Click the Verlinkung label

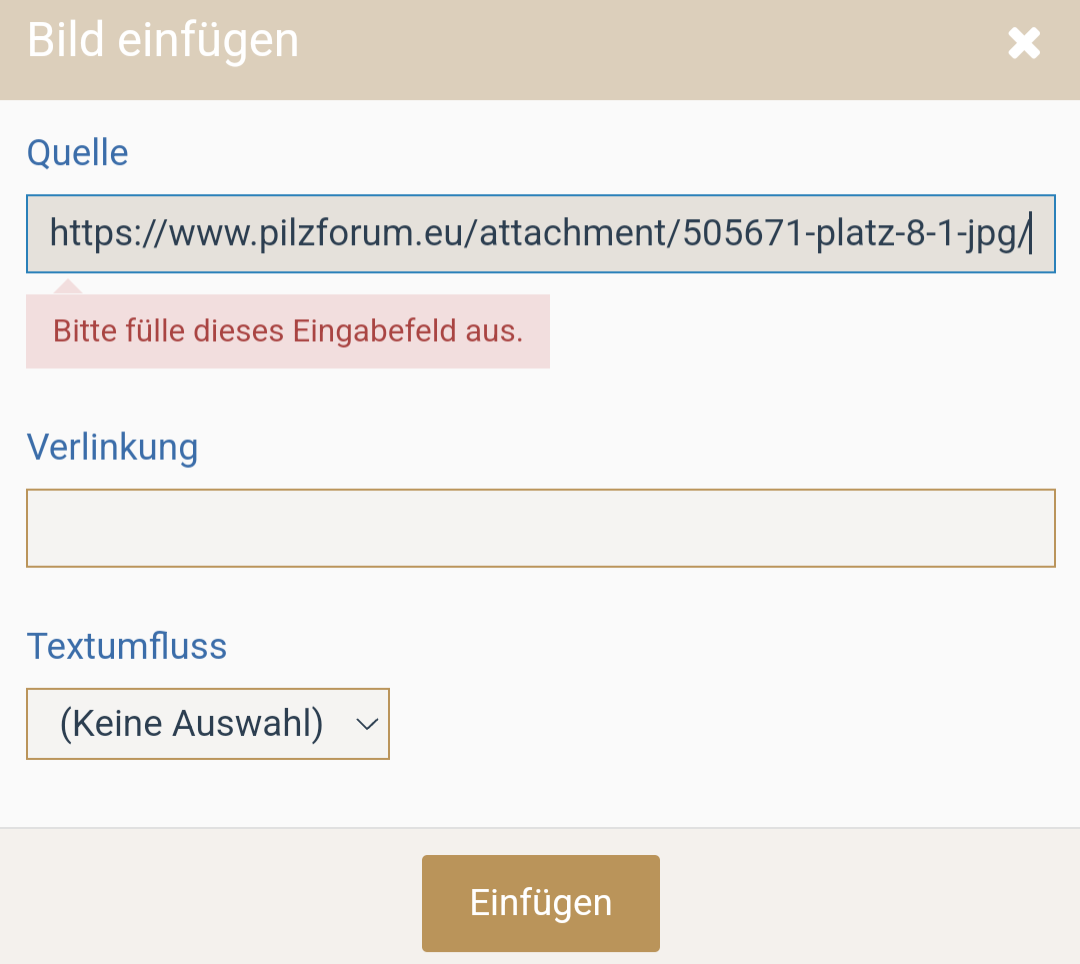coord(112,447)
